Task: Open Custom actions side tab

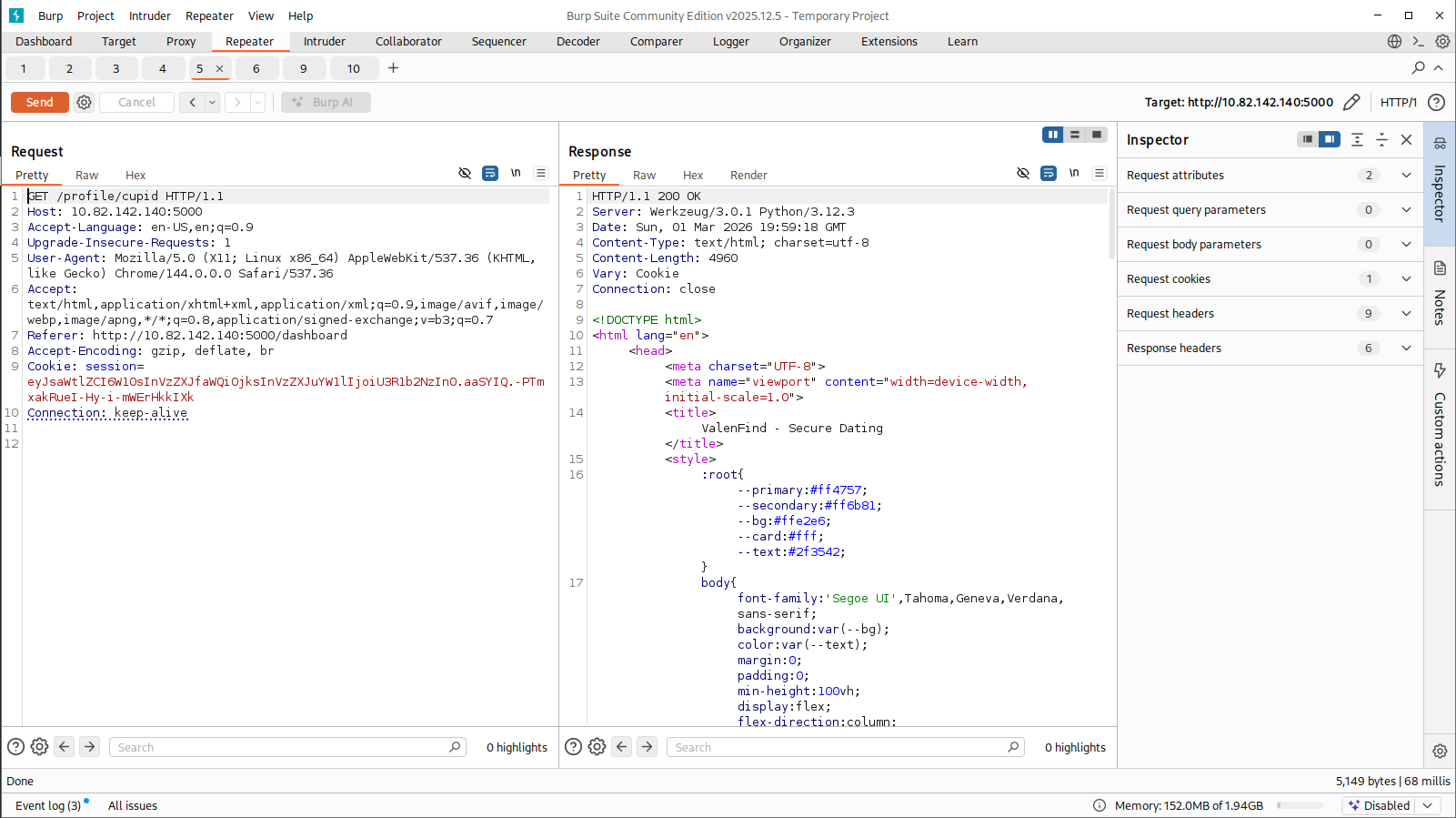Action: (1440, 429)
